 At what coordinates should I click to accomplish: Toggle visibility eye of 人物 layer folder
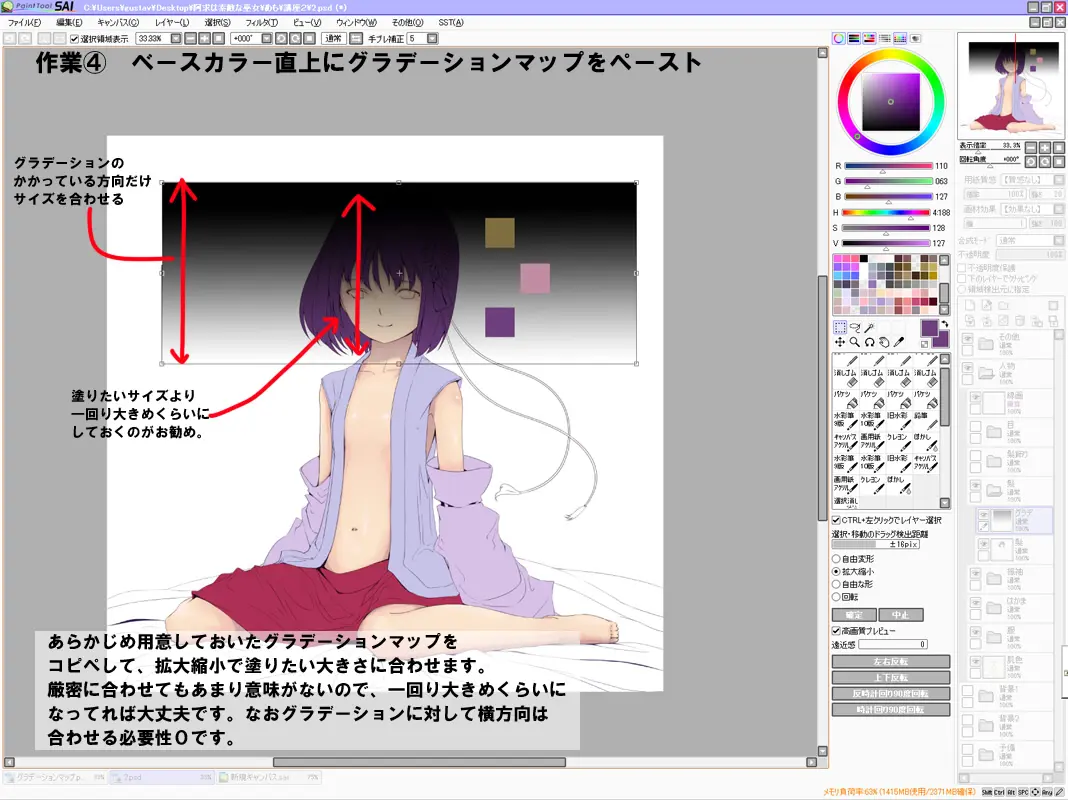967,368
